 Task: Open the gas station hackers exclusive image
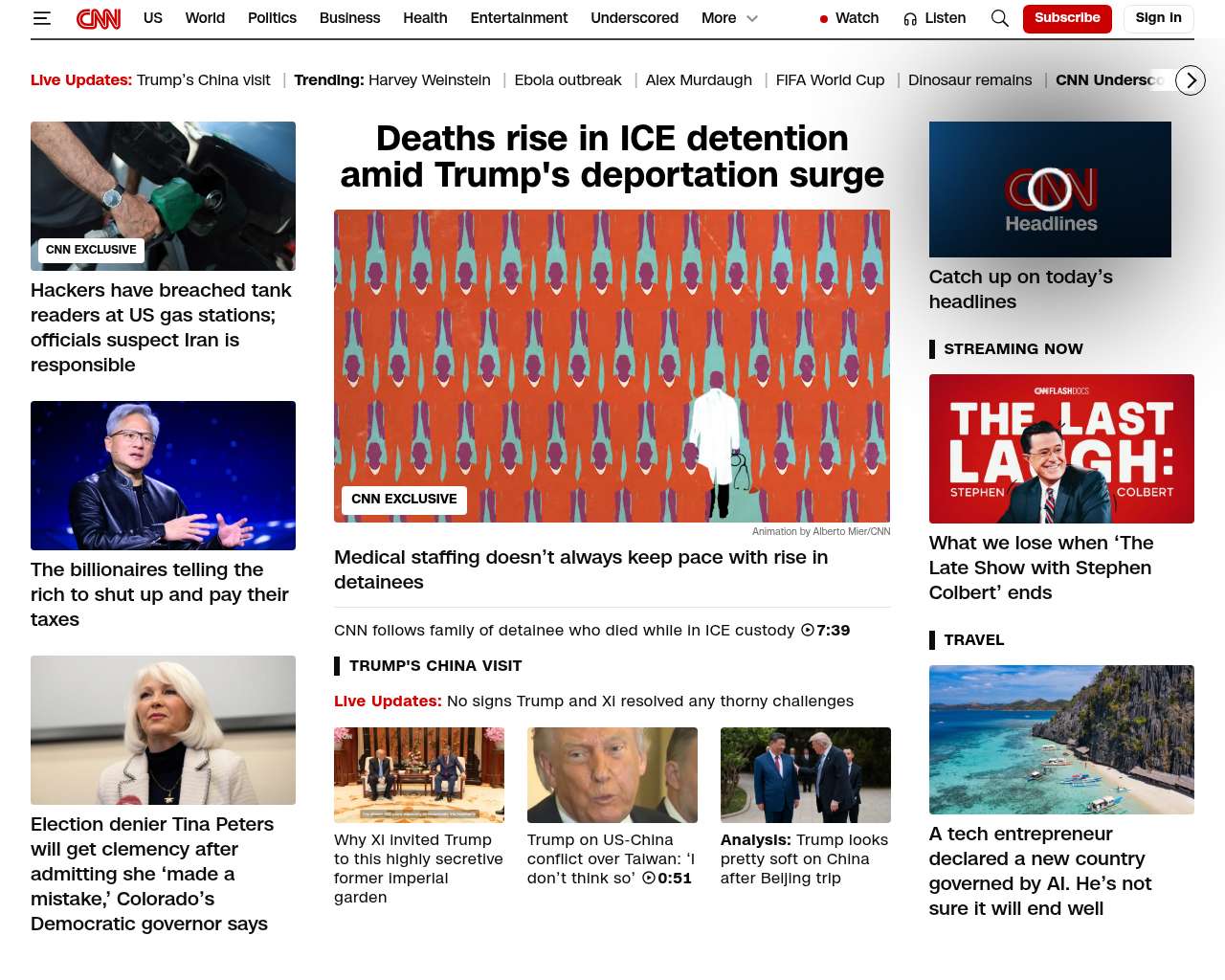[x=163, y=196]
